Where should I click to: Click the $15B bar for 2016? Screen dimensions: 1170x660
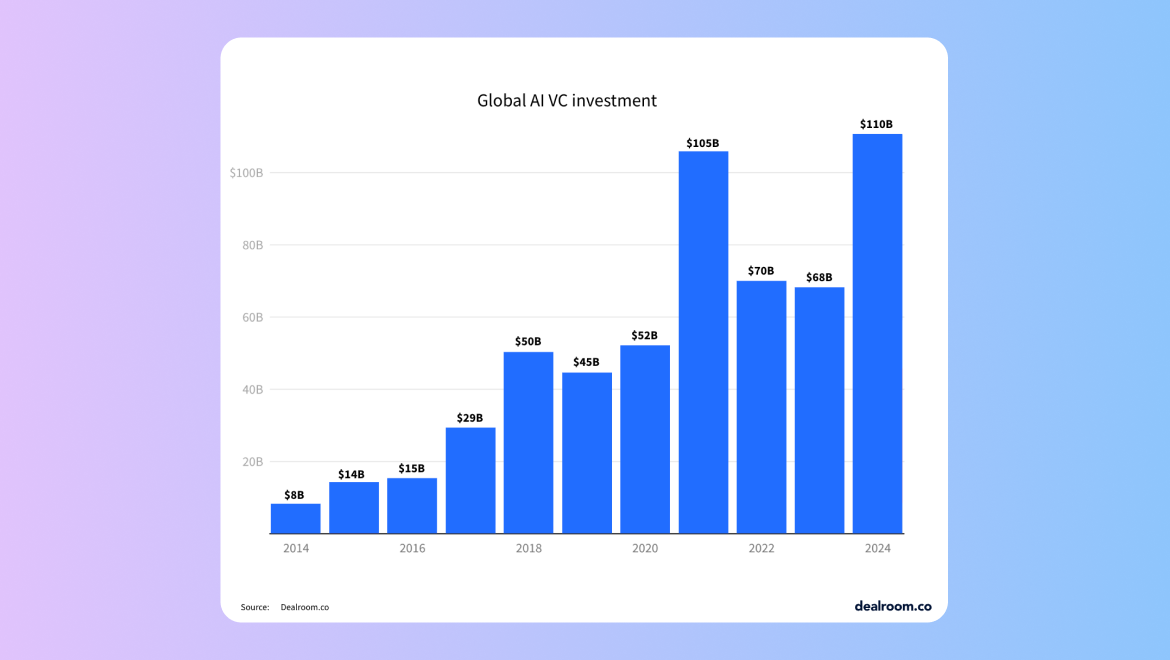(x=412, y=506)
